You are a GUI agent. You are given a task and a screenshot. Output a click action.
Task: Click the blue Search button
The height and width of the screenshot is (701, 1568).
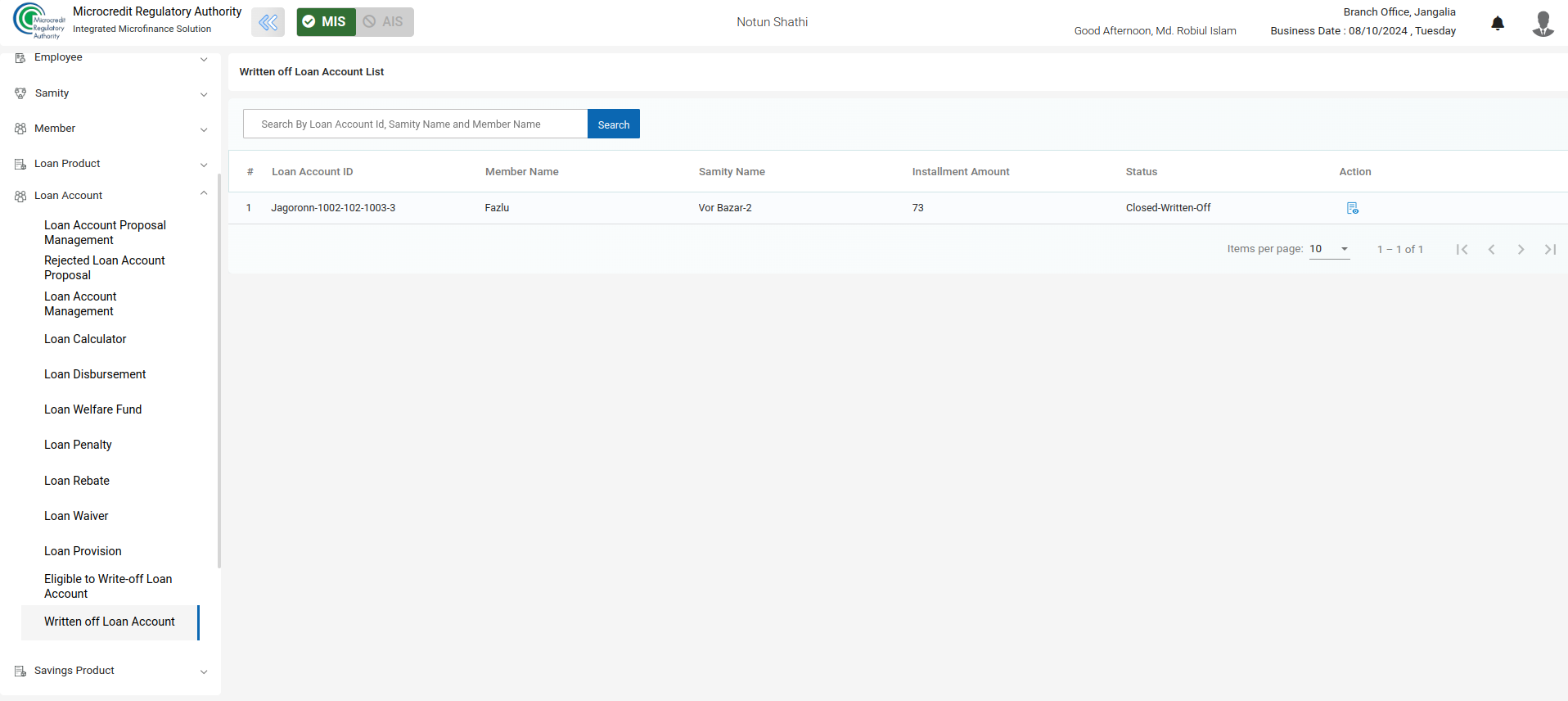coord(614,124)
